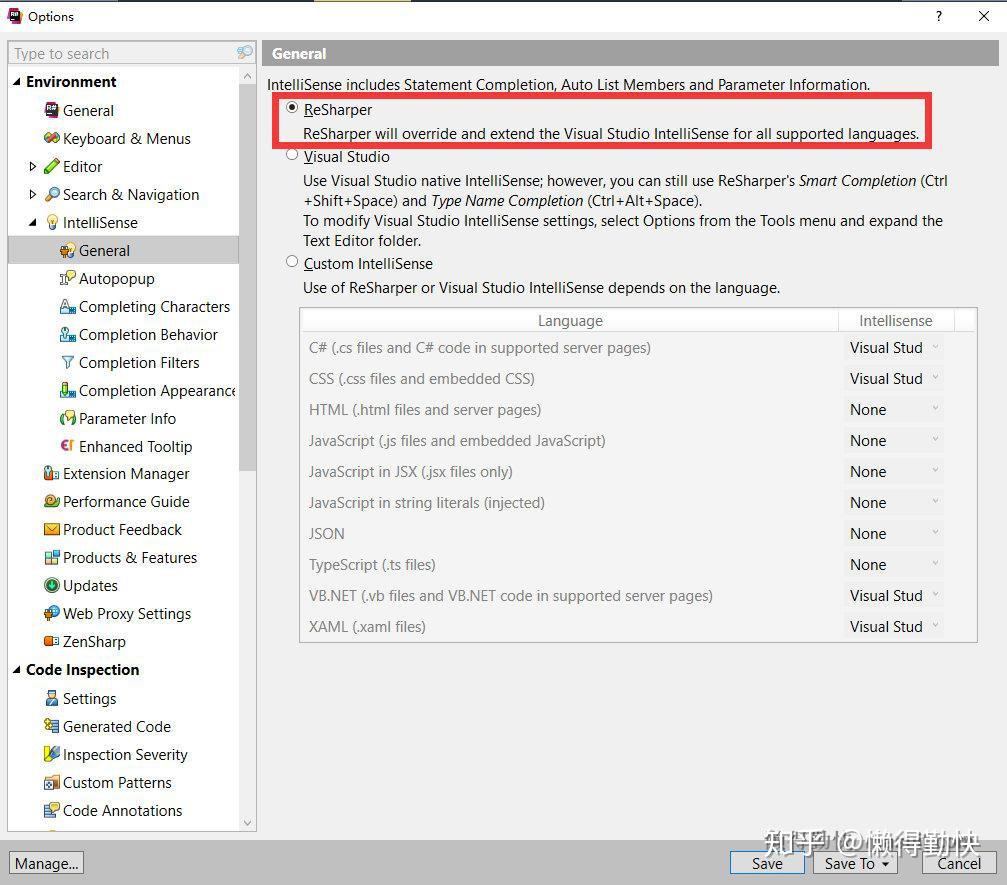Click the Manage... button

46,862
